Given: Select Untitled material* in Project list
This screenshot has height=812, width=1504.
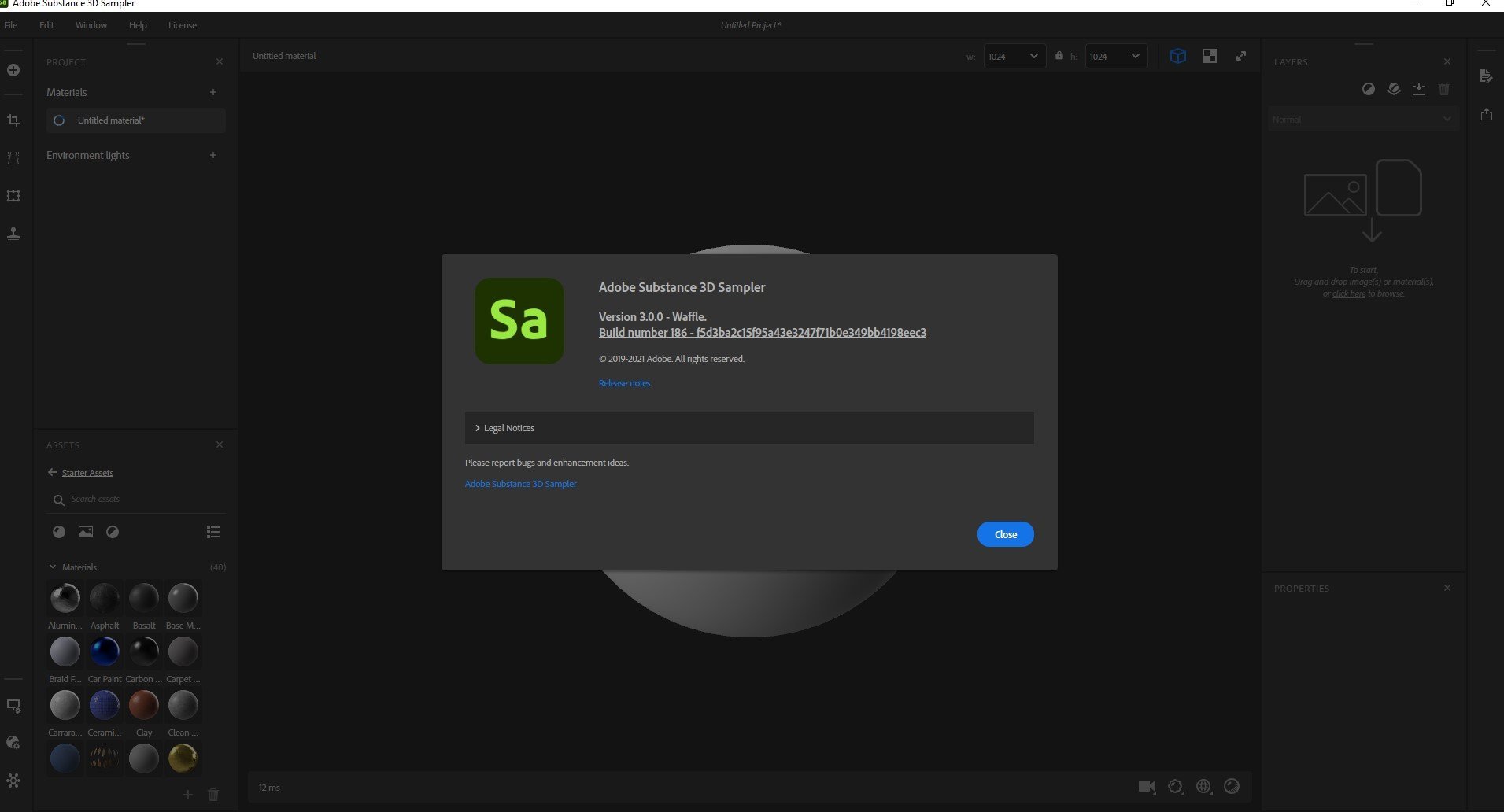Looking at the screenshot, I should [x=135, y=120].
